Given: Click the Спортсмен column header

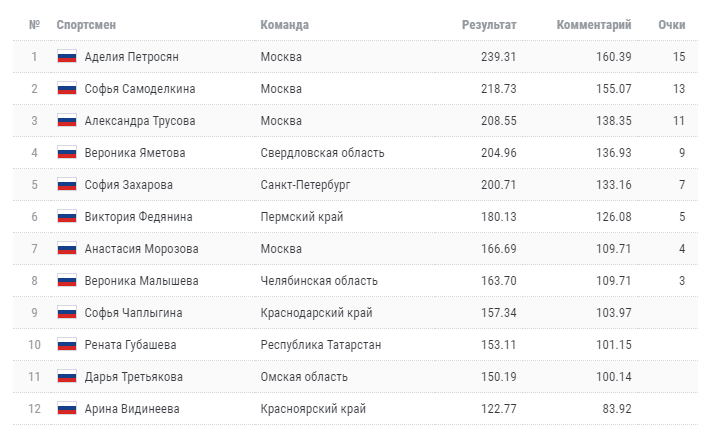Looking at the screenshot, I should pos(86,25).
